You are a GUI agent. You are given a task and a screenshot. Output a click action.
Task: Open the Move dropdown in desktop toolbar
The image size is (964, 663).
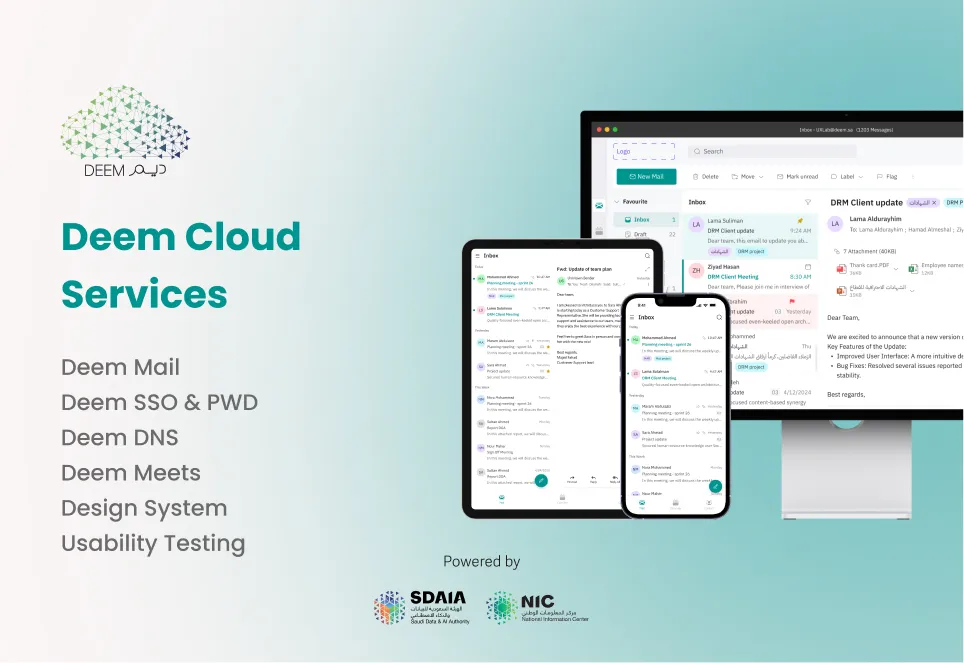747,177
